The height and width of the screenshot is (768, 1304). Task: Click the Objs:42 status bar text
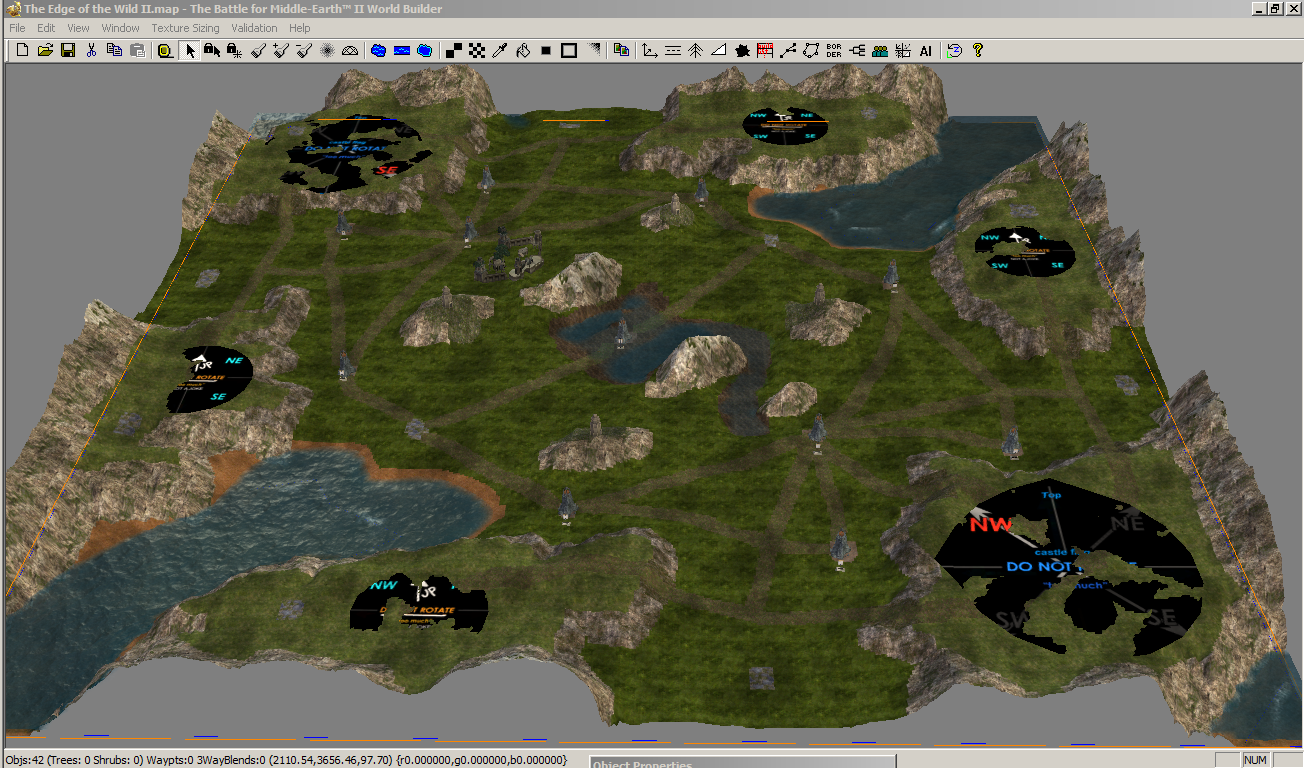click(x=29, y=760)
